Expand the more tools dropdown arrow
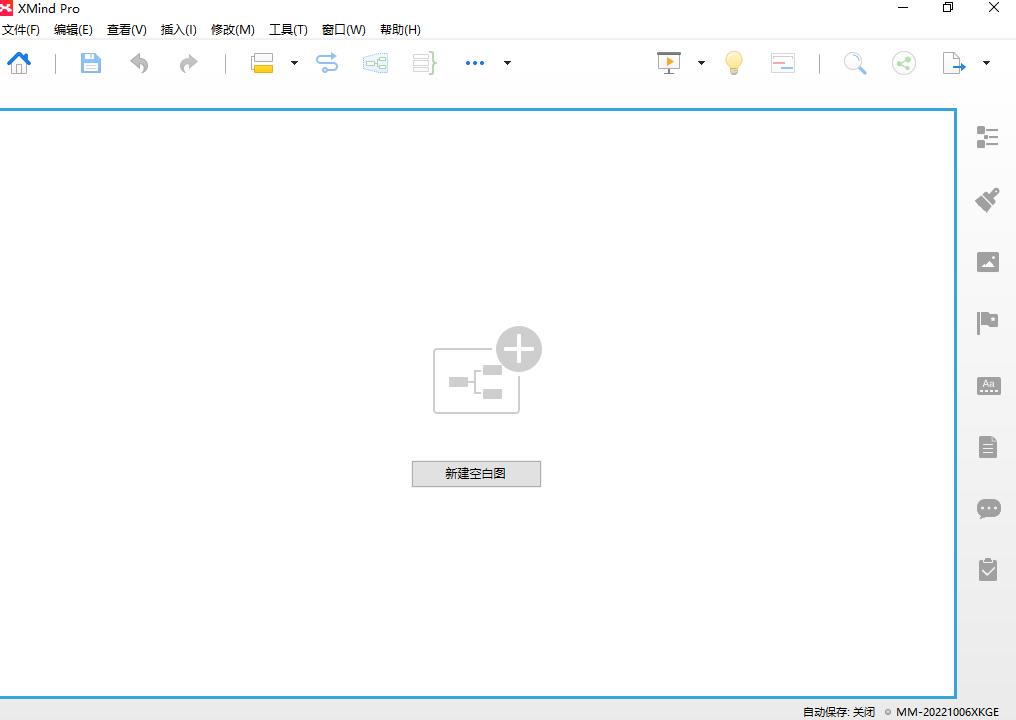The image size is (1016, 720). 507,63
